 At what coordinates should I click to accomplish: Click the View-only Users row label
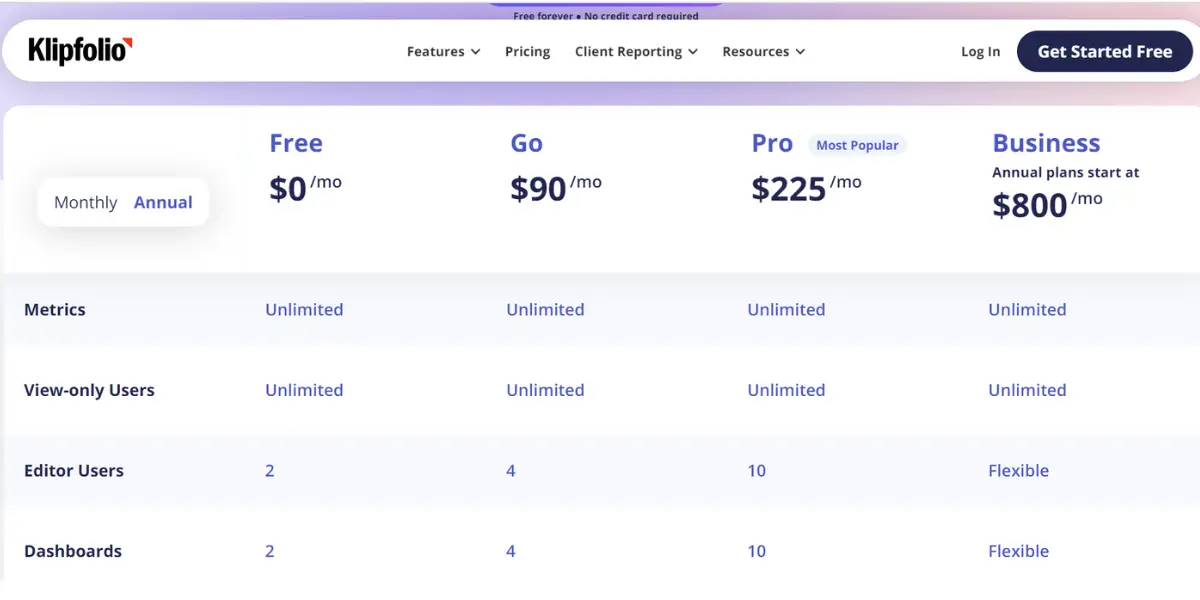coord(89,391)
